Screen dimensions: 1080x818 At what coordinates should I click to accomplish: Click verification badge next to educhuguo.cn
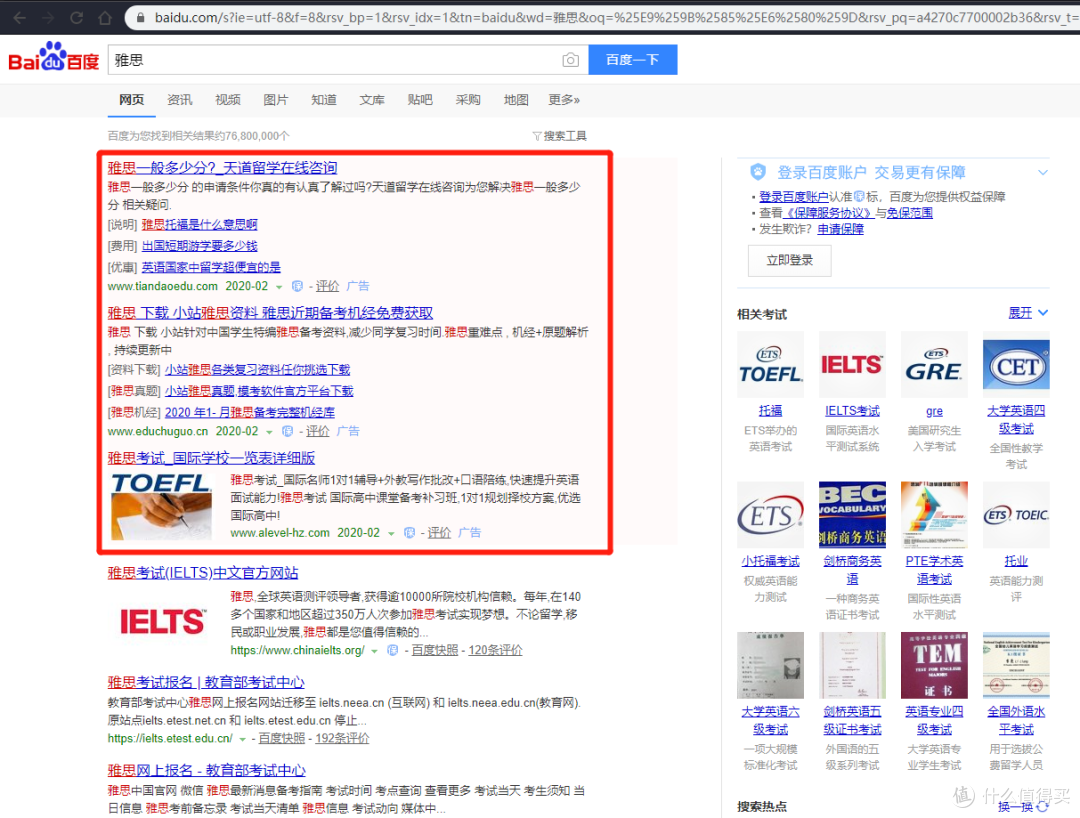(x=288, y=432)
